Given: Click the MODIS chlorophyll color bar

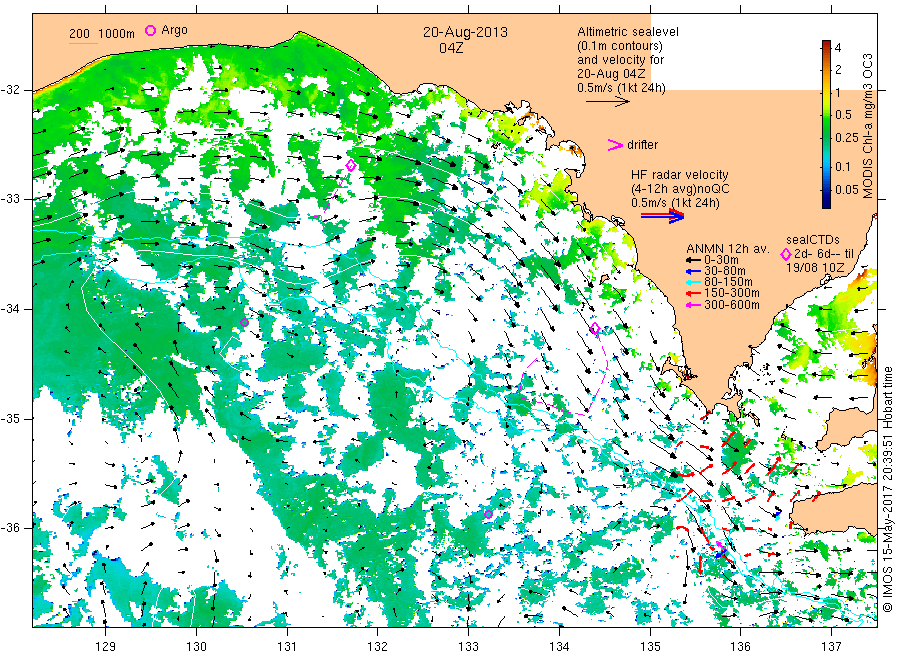Looking at the screenshot, I should (x=826, y=124).
